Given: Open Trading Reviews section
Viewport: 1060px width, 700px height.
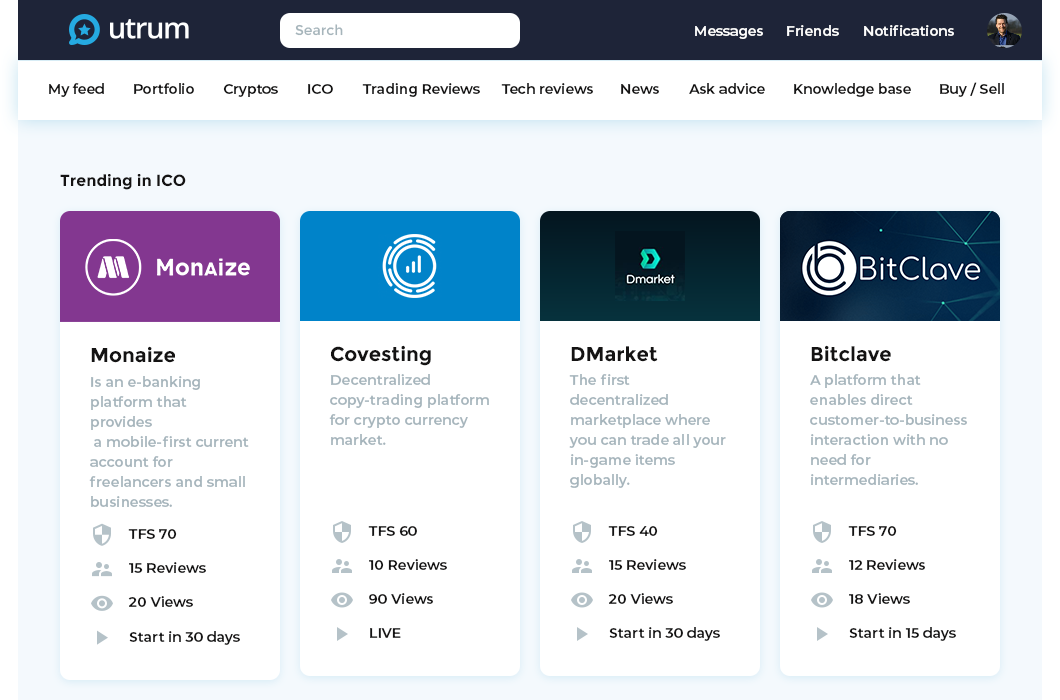Looking at the screenshot, I should (421, 89).
